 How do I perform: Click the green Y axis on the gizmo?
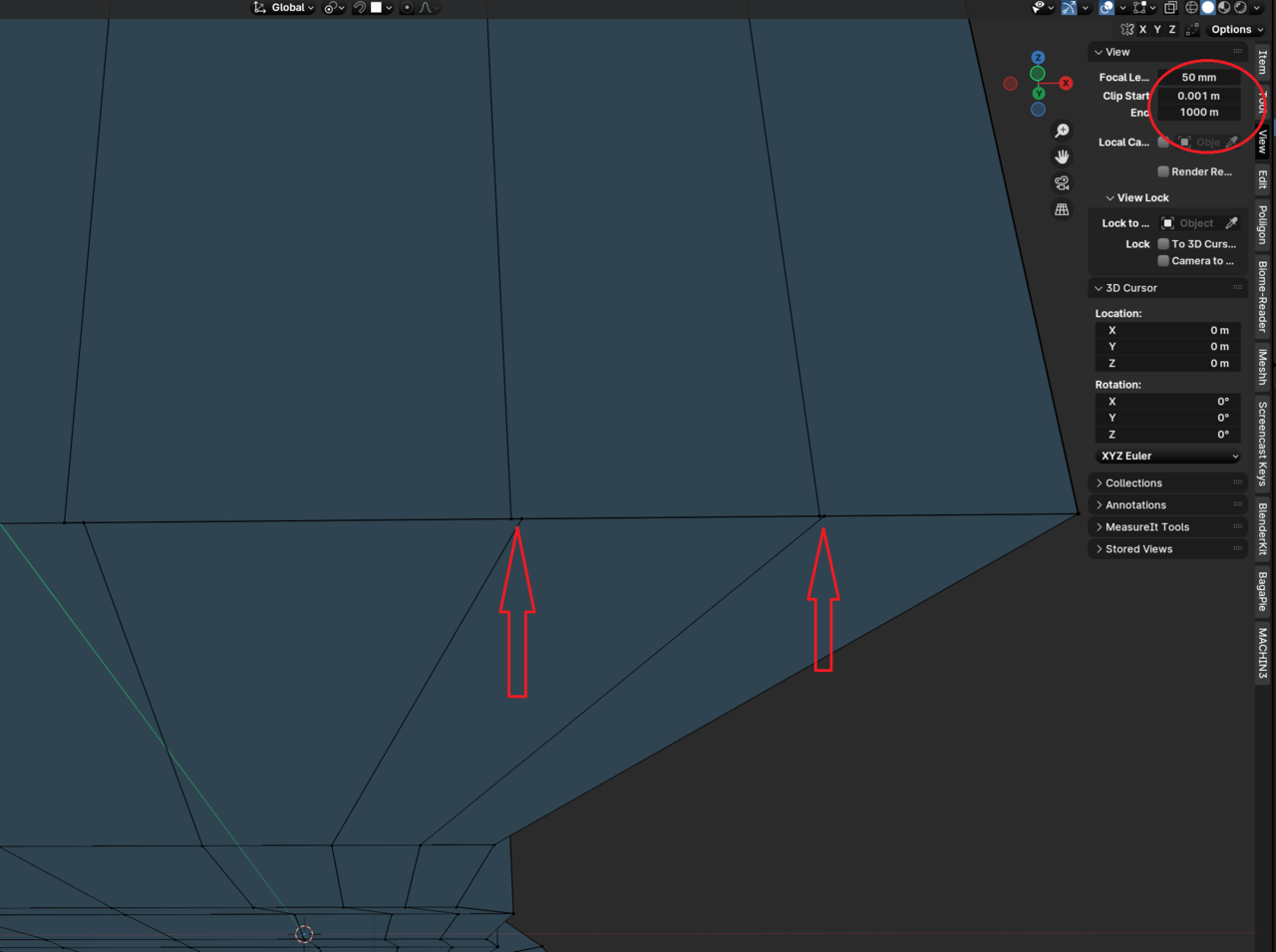(1038, 94)
